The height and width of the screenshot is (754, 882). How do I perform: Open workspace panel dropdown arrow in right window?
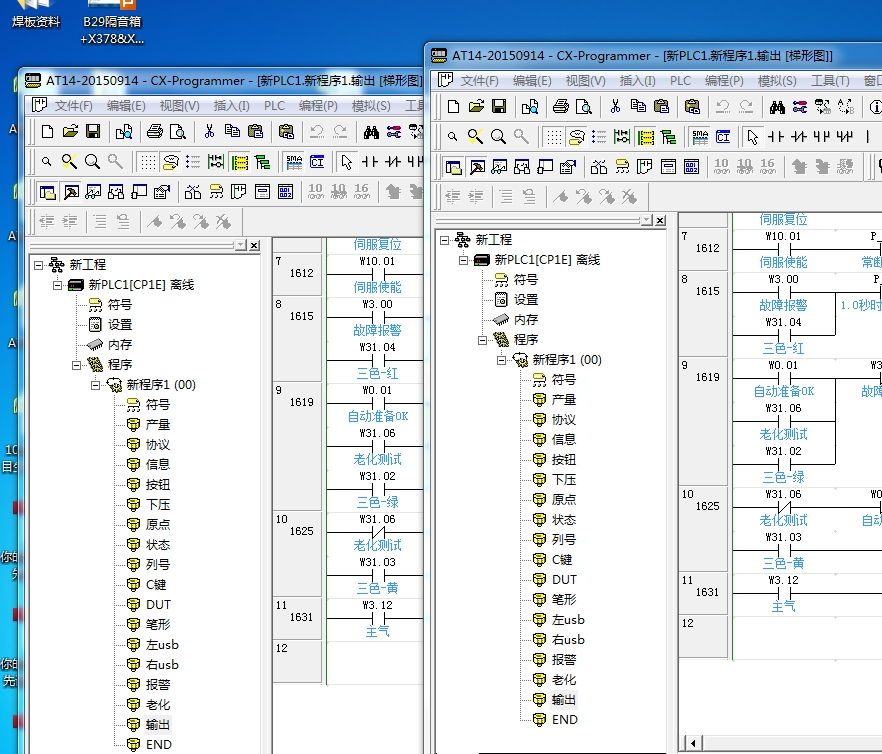647,220
